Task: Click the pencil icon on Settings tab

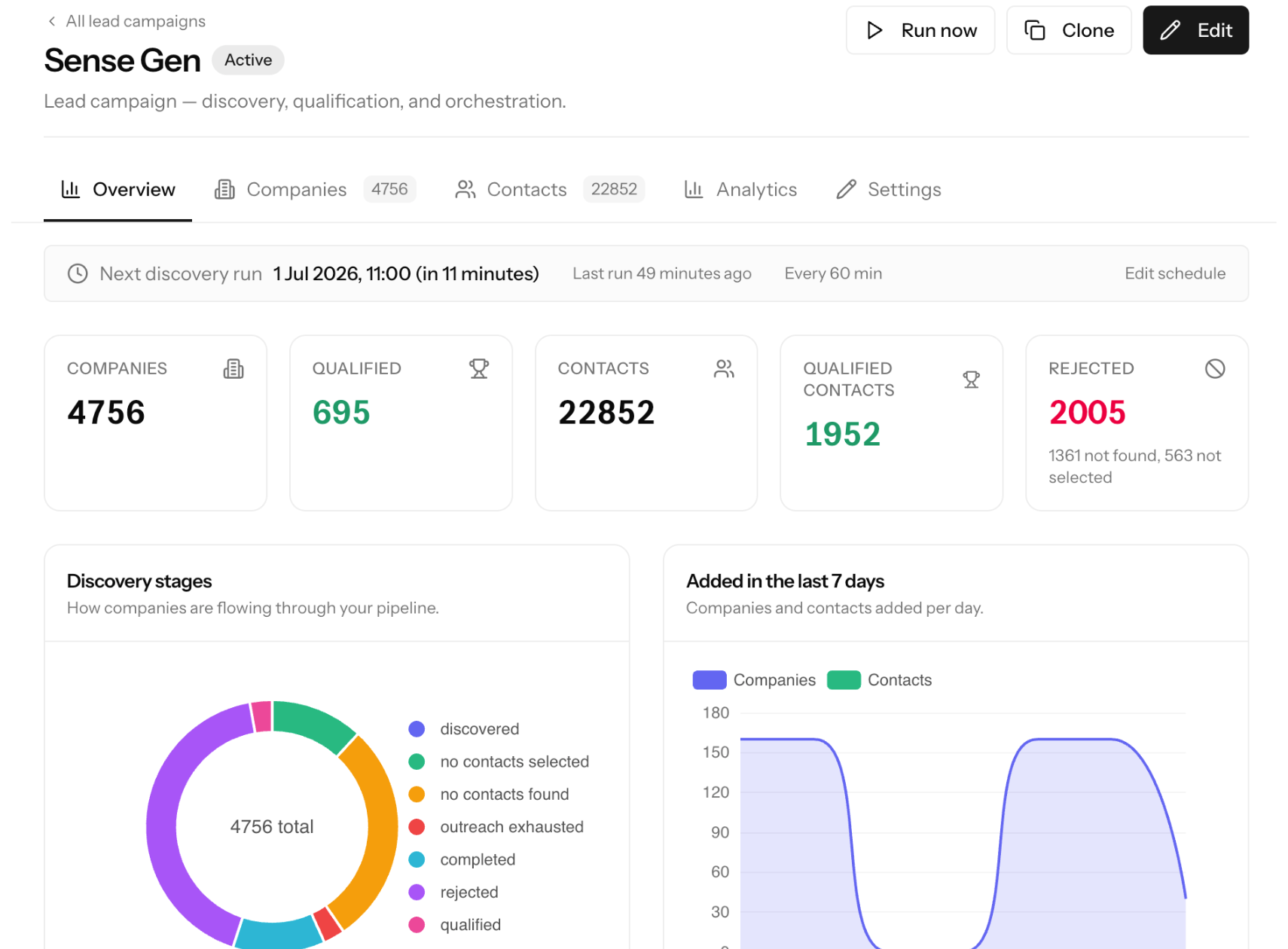Action: click(846, 189)
